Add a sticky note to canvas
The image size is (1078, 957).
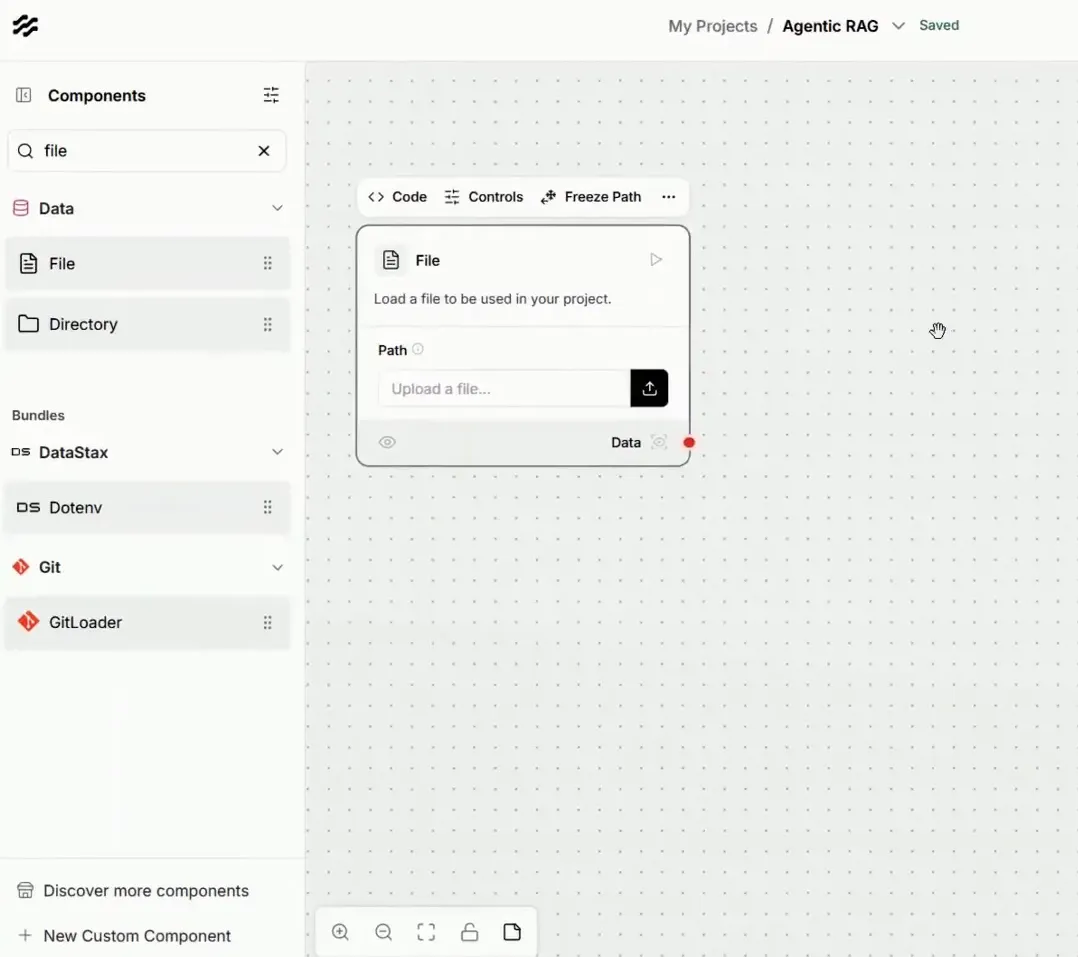point(512,932)
